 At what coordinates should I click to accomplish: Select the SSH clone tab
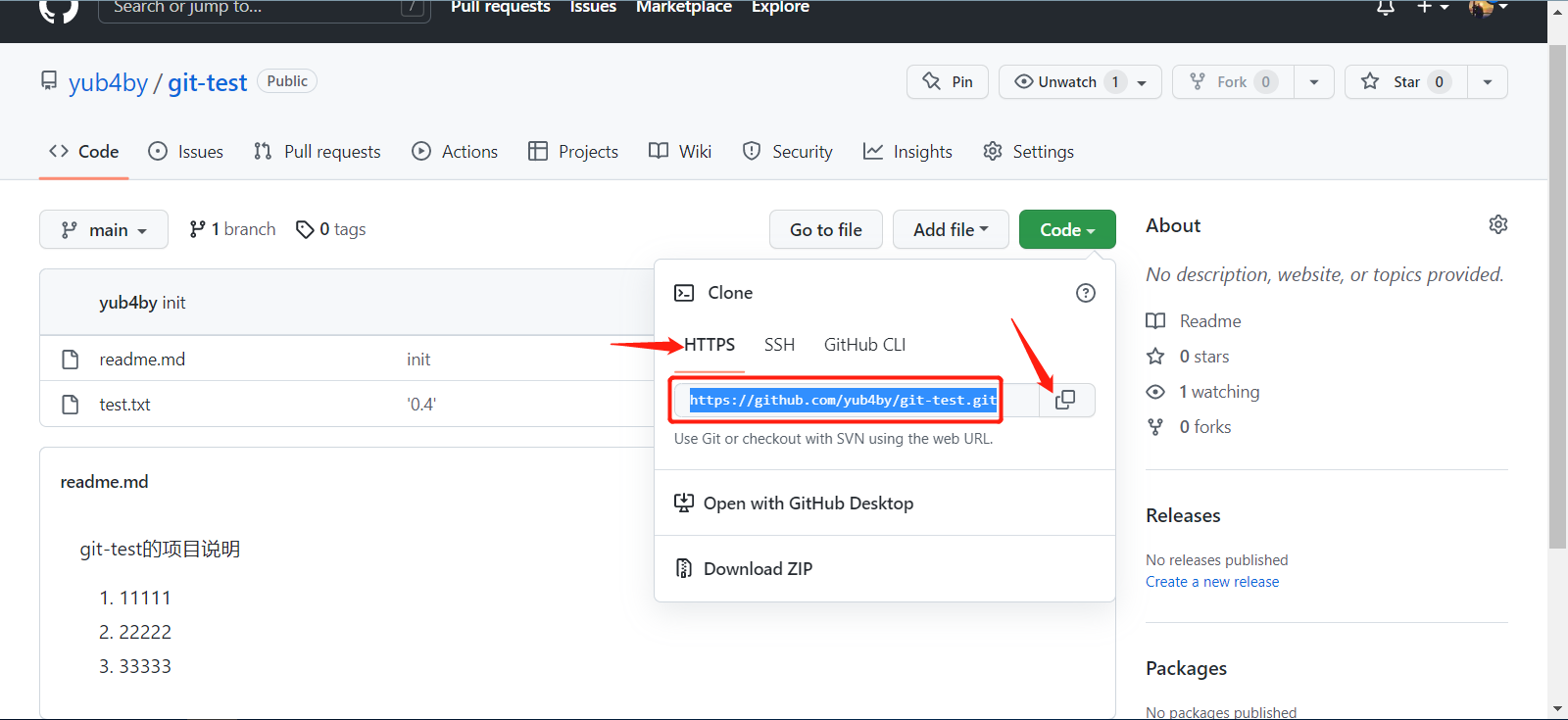779,345
